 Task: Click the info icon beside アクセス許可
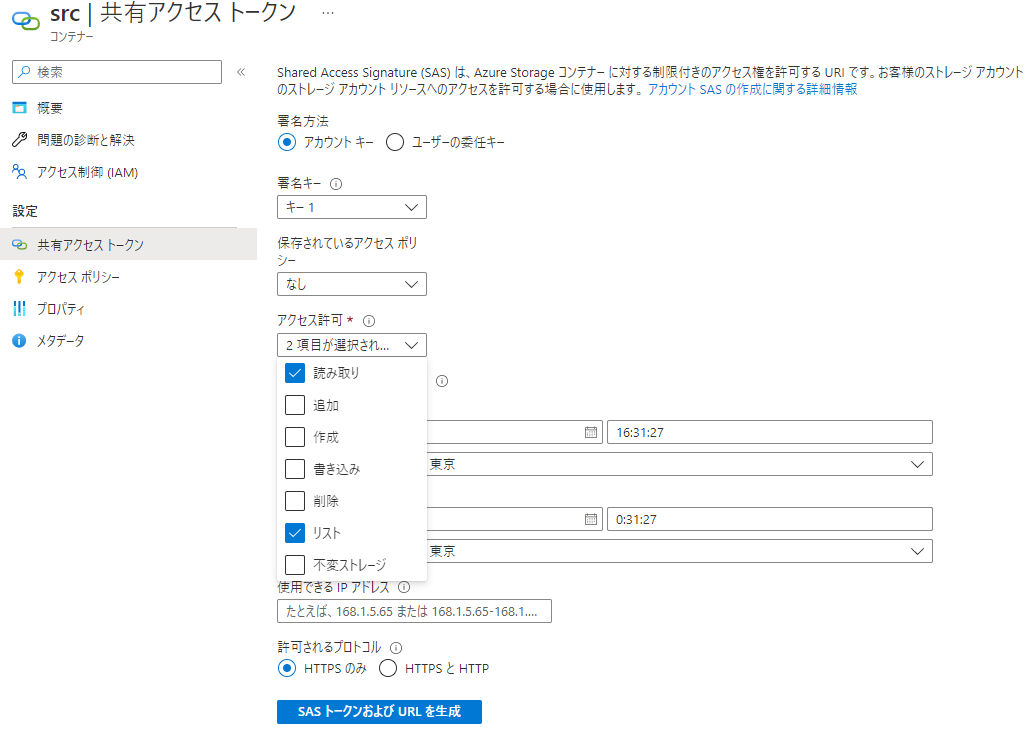369,321
